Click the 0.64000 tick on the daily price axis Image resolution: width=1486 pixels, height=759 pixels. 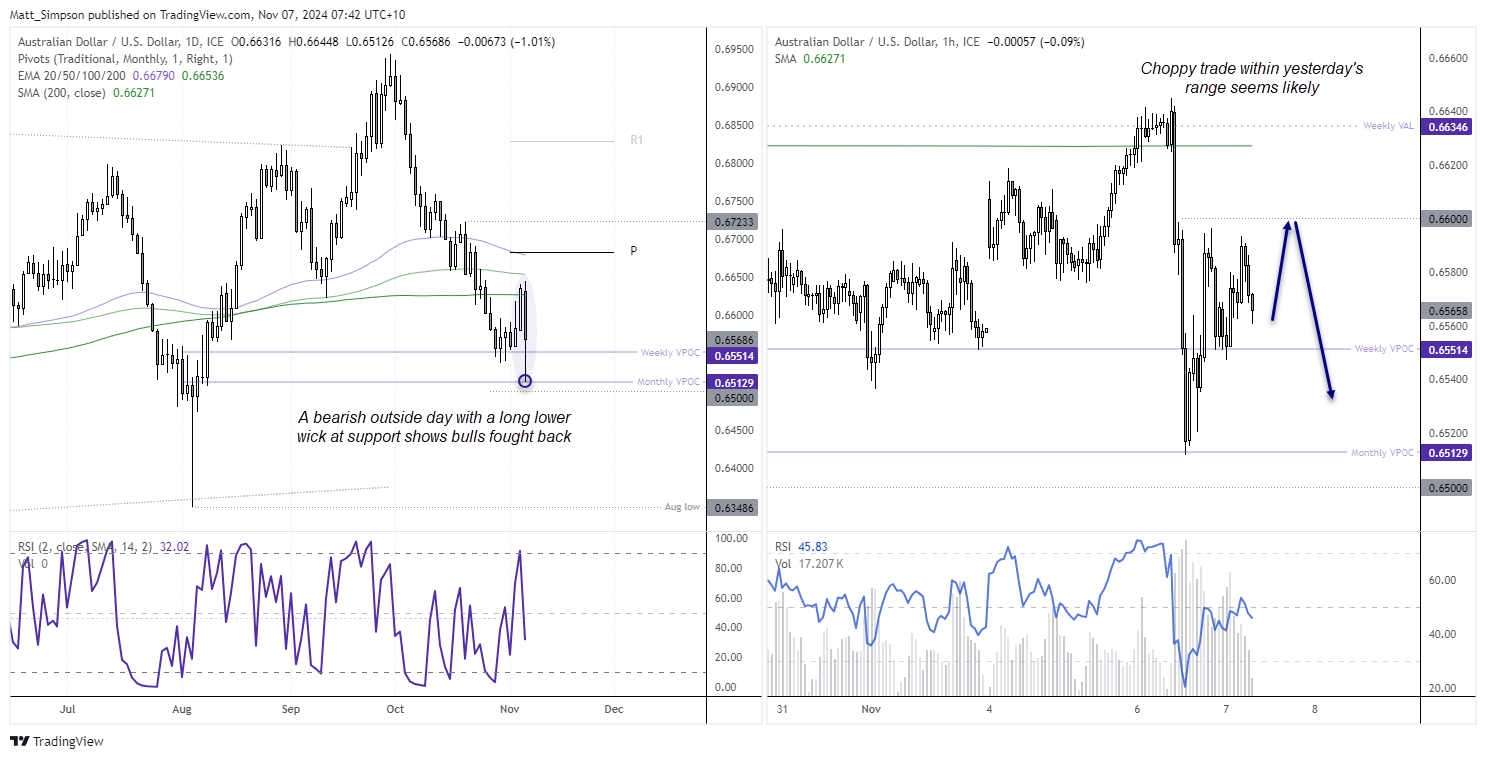734,468
